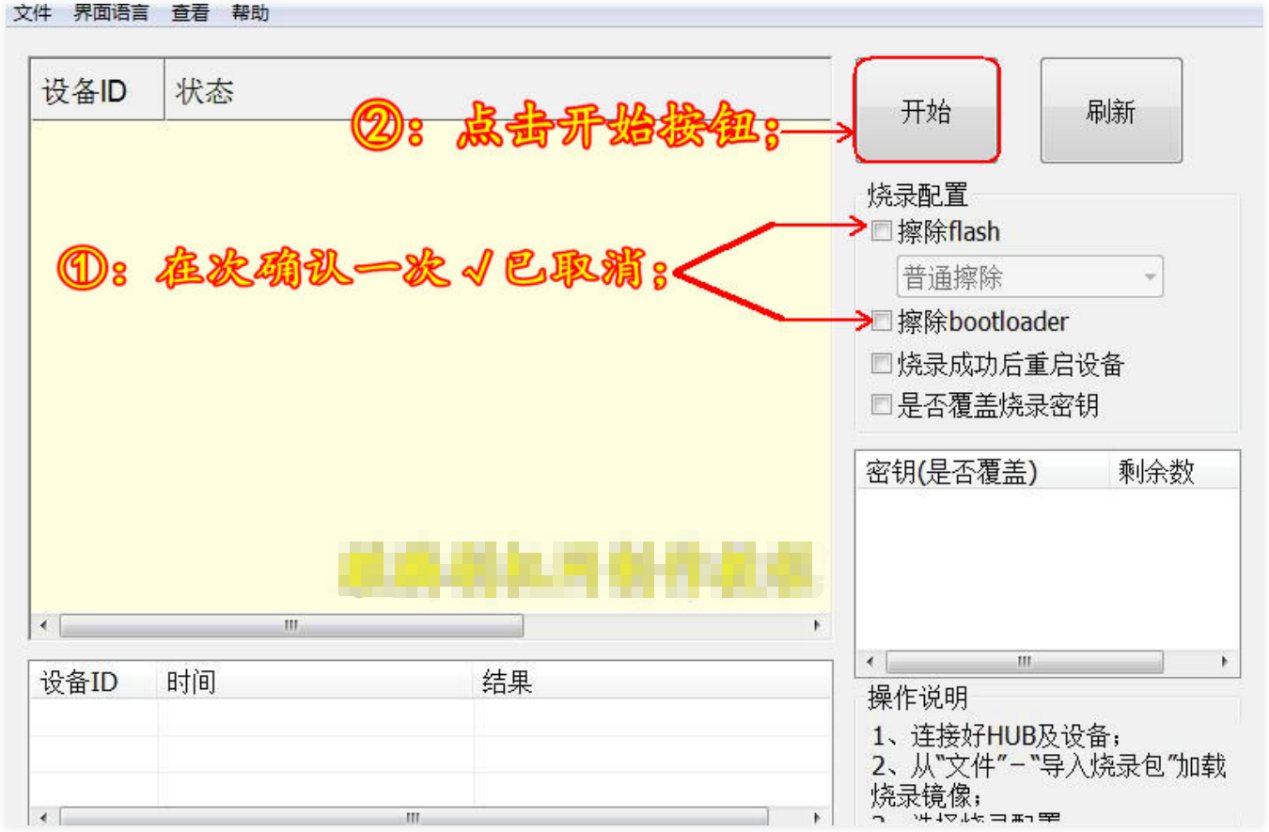
Task: Click the 时间 column header
Action: pos(315,682)
